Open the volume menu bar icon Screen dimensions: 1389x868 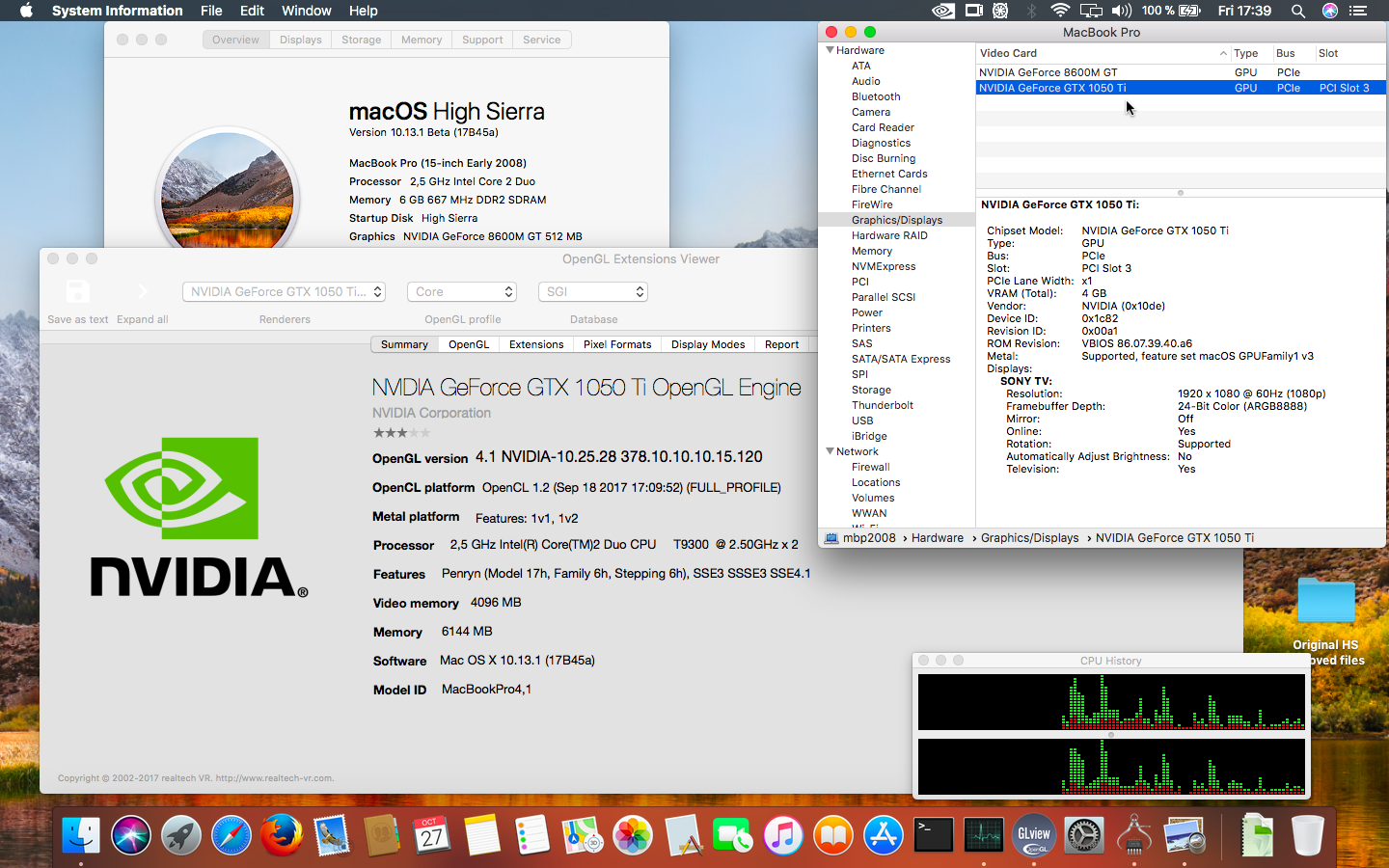click(x=1121, y=11)
